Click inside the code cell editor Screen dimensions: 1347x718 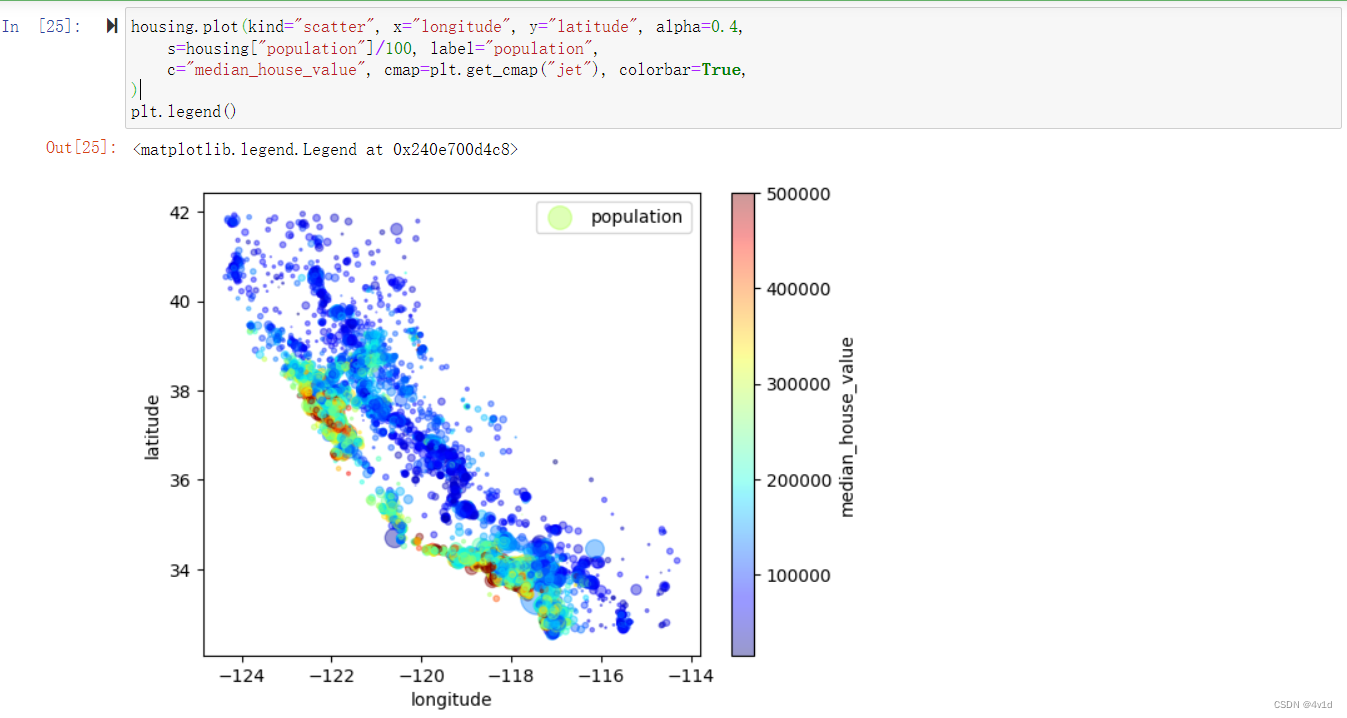pos(733,68)
